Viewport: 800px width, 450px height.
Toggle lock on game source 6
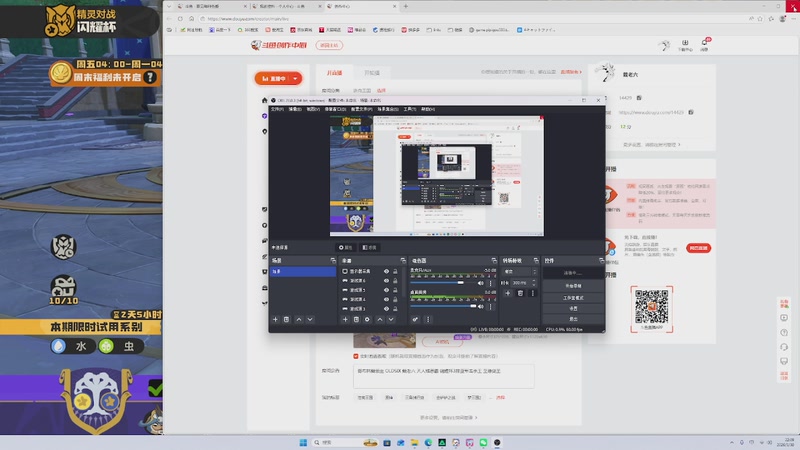point(395,281)
